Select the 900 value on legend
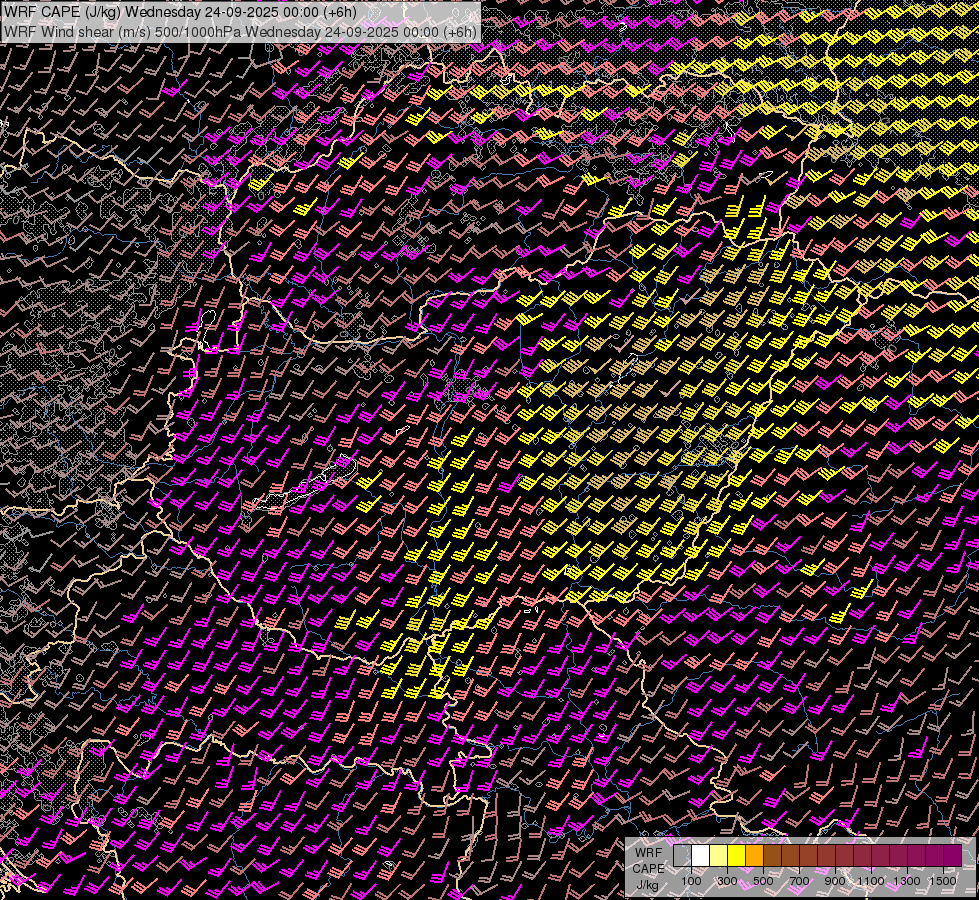Viewport: 979px width, 900px height. 835,881
